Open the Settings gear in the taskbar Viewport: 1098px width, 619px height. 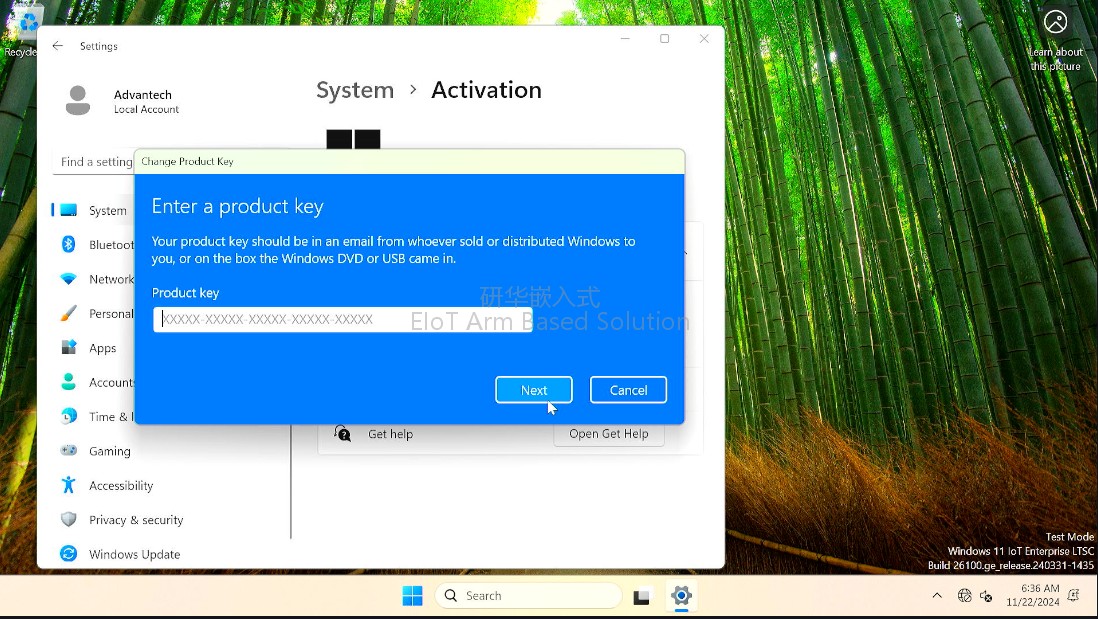[681, 596]
